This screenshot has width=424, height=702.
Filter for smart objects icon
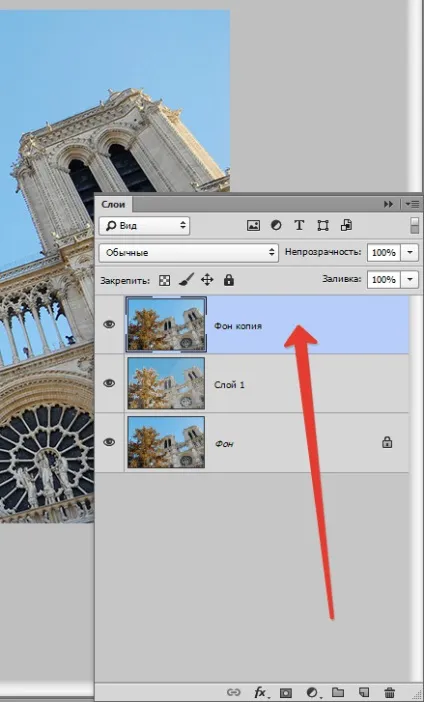pos(347,225)
